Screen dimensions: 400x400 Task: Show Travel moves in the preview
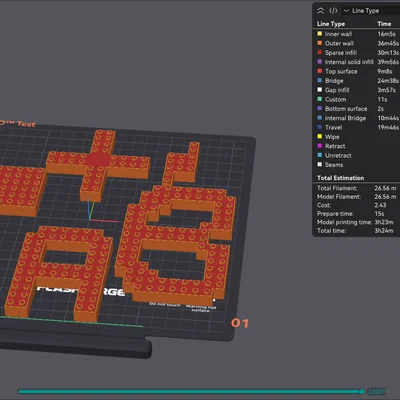coord(356,127)
